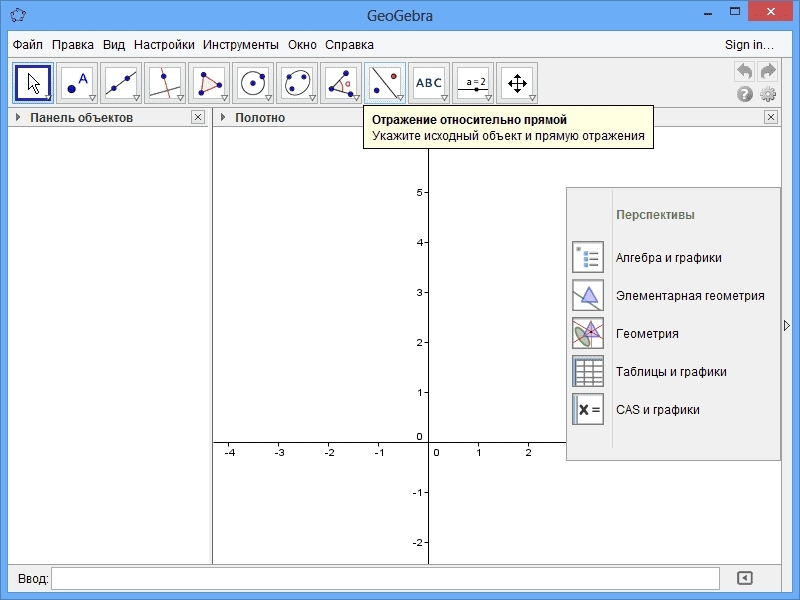Click the Undo arrow icon
This screenshot has width=800, height=600.
pos(744,71)
